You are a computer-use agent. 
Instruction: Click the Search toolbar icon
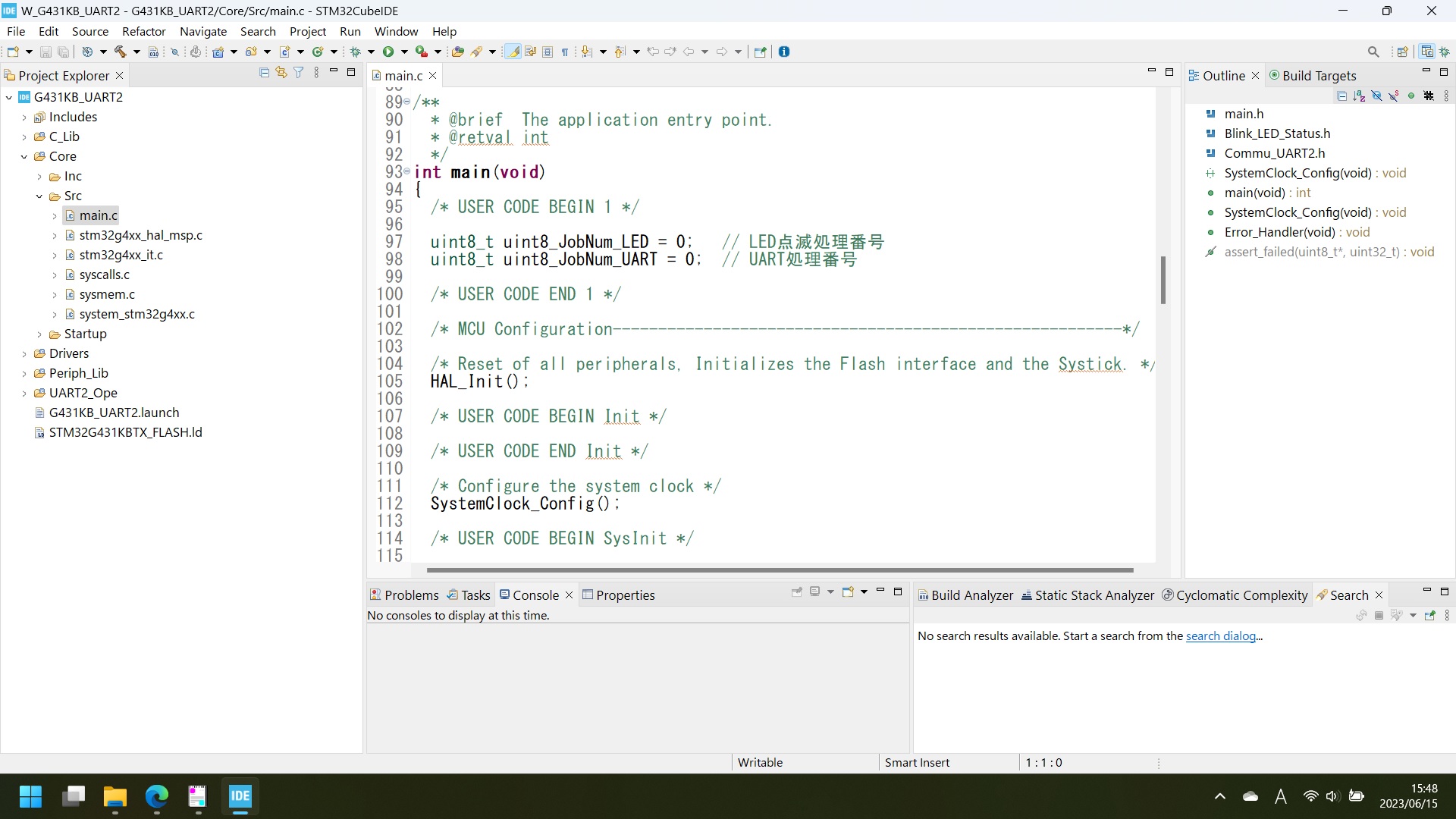coord(1373,51)
